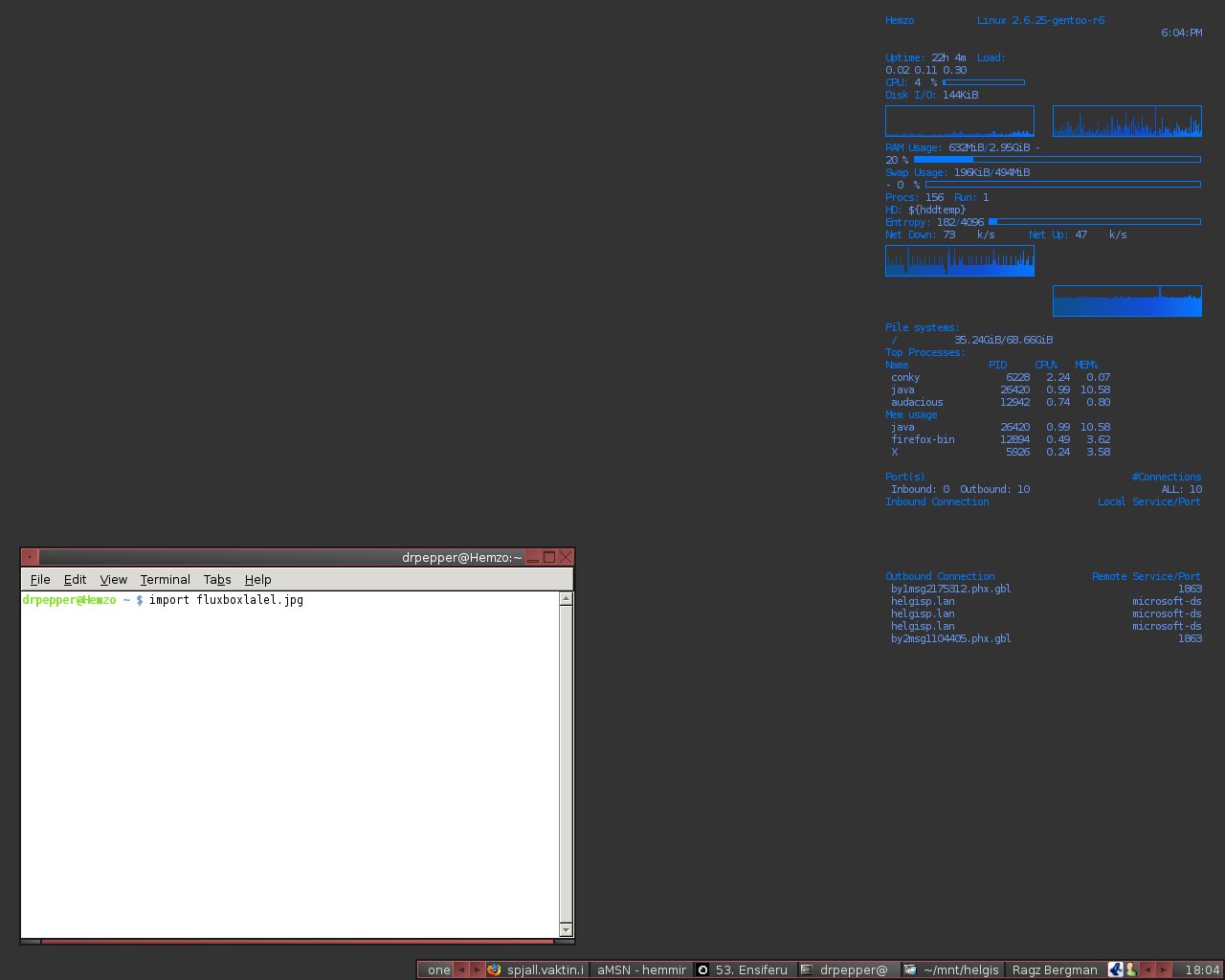Expand the Terminal menu
The height and width of the screenshot is (980, 1225).
point(165,579)
